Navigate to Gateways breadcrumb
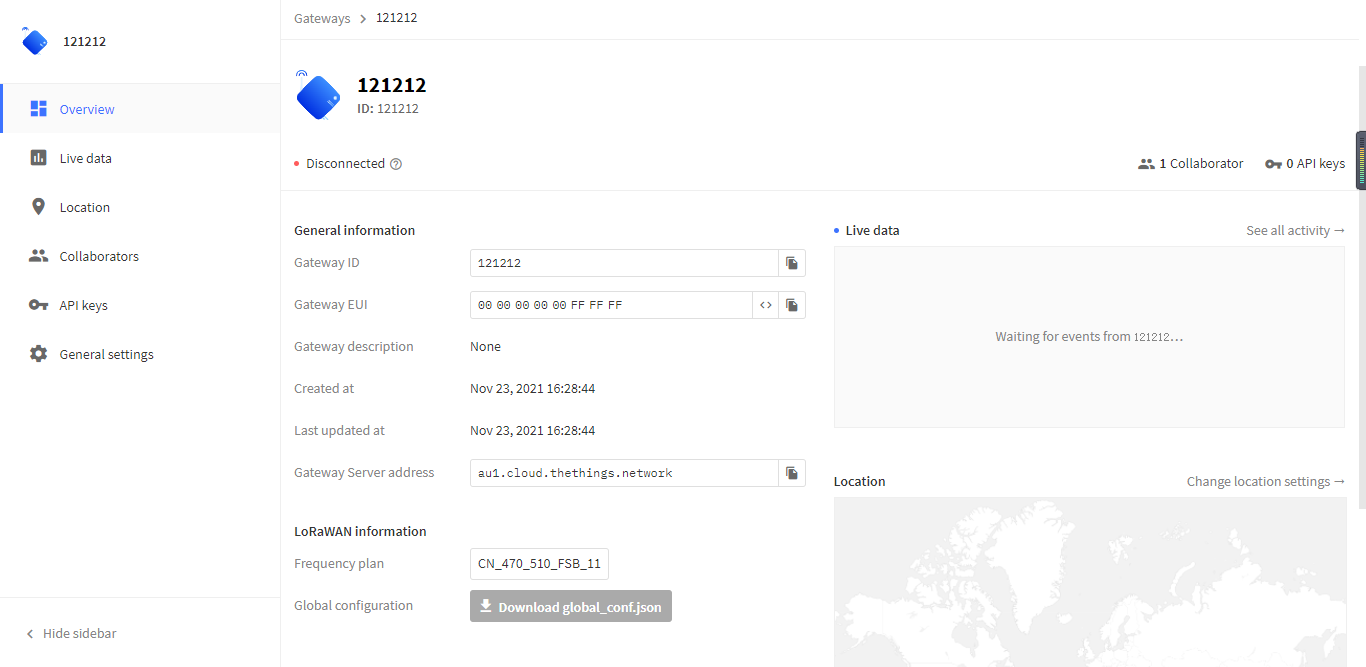1366x667 pixels. point(322,18)
